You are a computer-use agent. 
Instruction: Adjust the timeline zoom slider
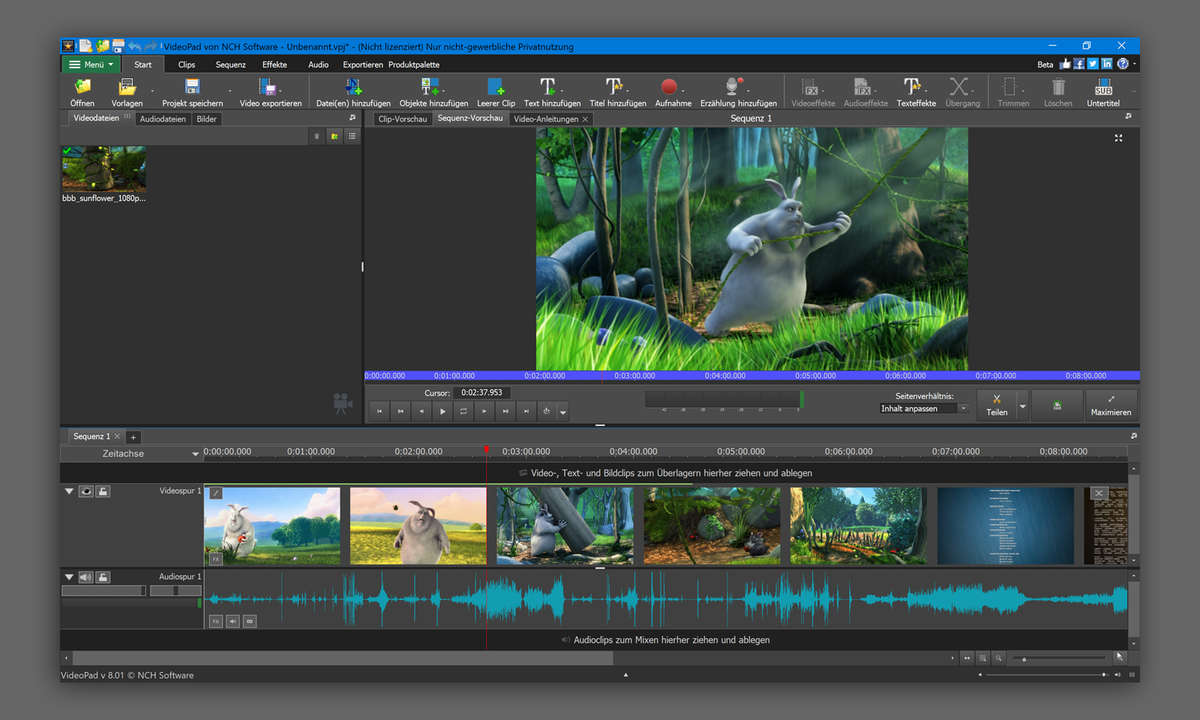(x=1058, y=658)
